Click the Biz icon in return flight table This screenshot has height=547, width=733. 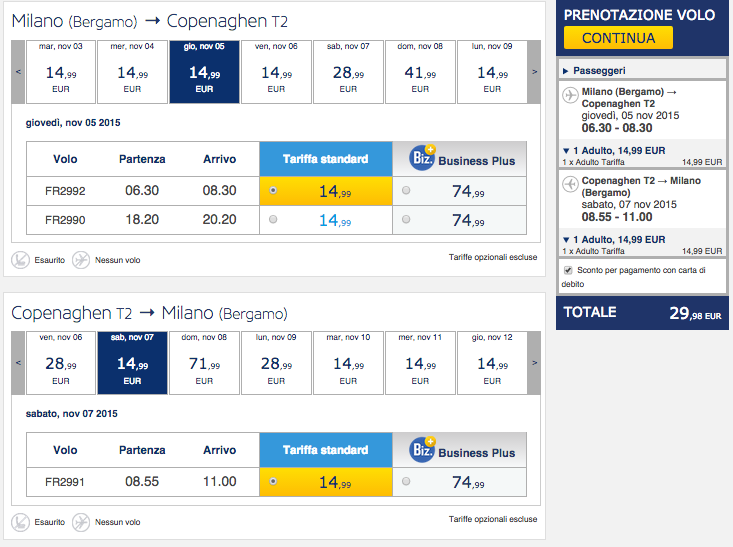(422, 450)
